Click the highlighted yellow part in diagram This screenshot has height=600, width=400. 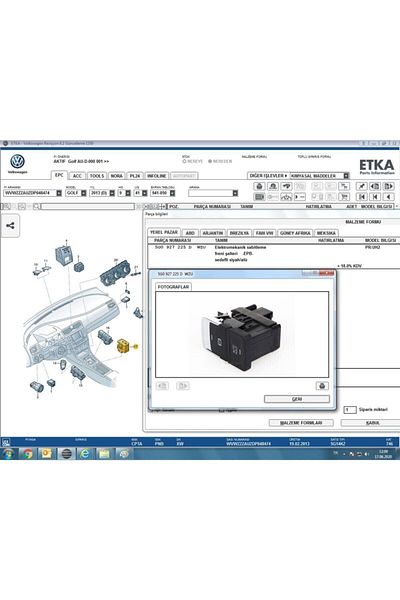pyautogui.click(x=123, y=346)
